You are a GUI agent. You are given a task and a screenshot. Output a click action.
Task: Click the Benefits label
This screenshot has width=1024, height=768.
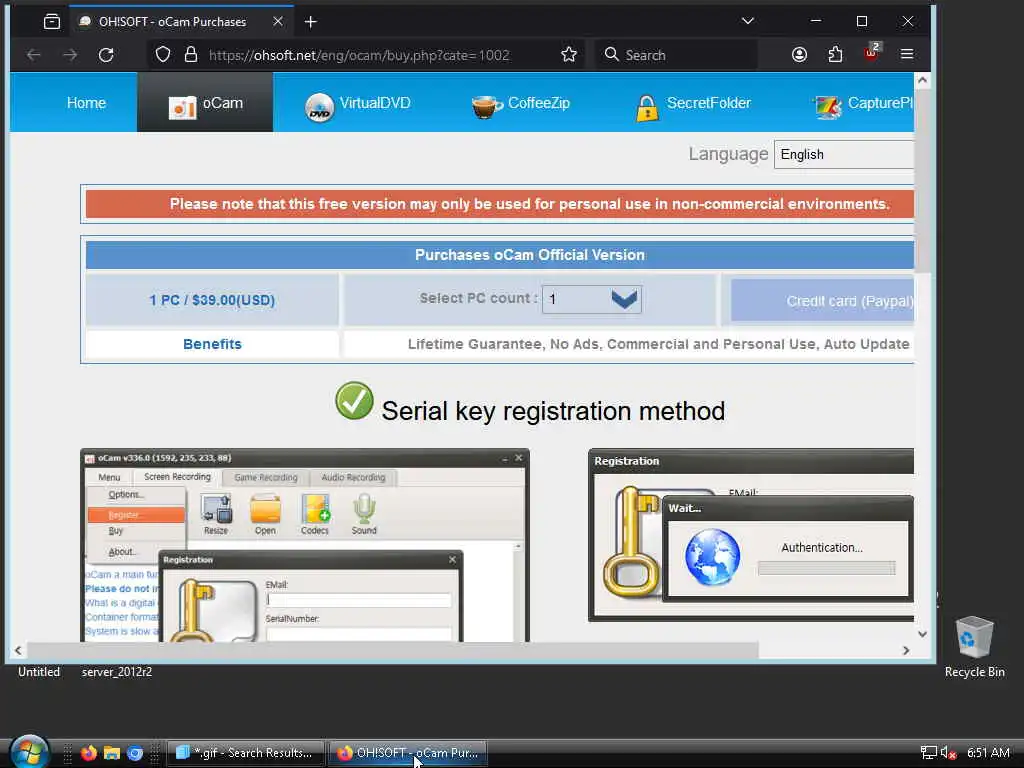click(212, 344)
